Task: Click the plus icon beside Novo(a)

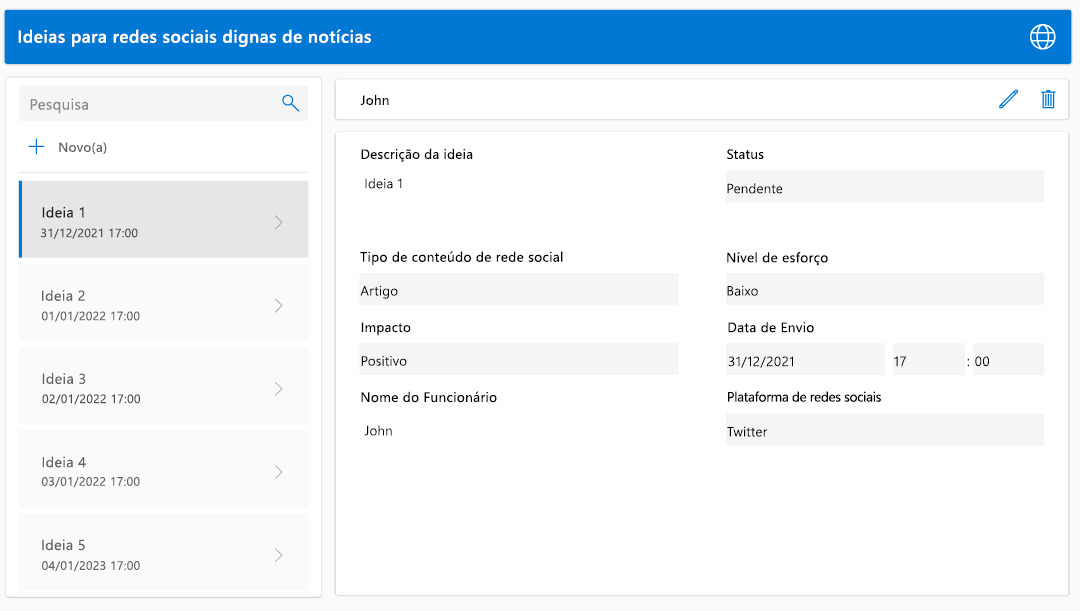Action: tap(37, 147)
